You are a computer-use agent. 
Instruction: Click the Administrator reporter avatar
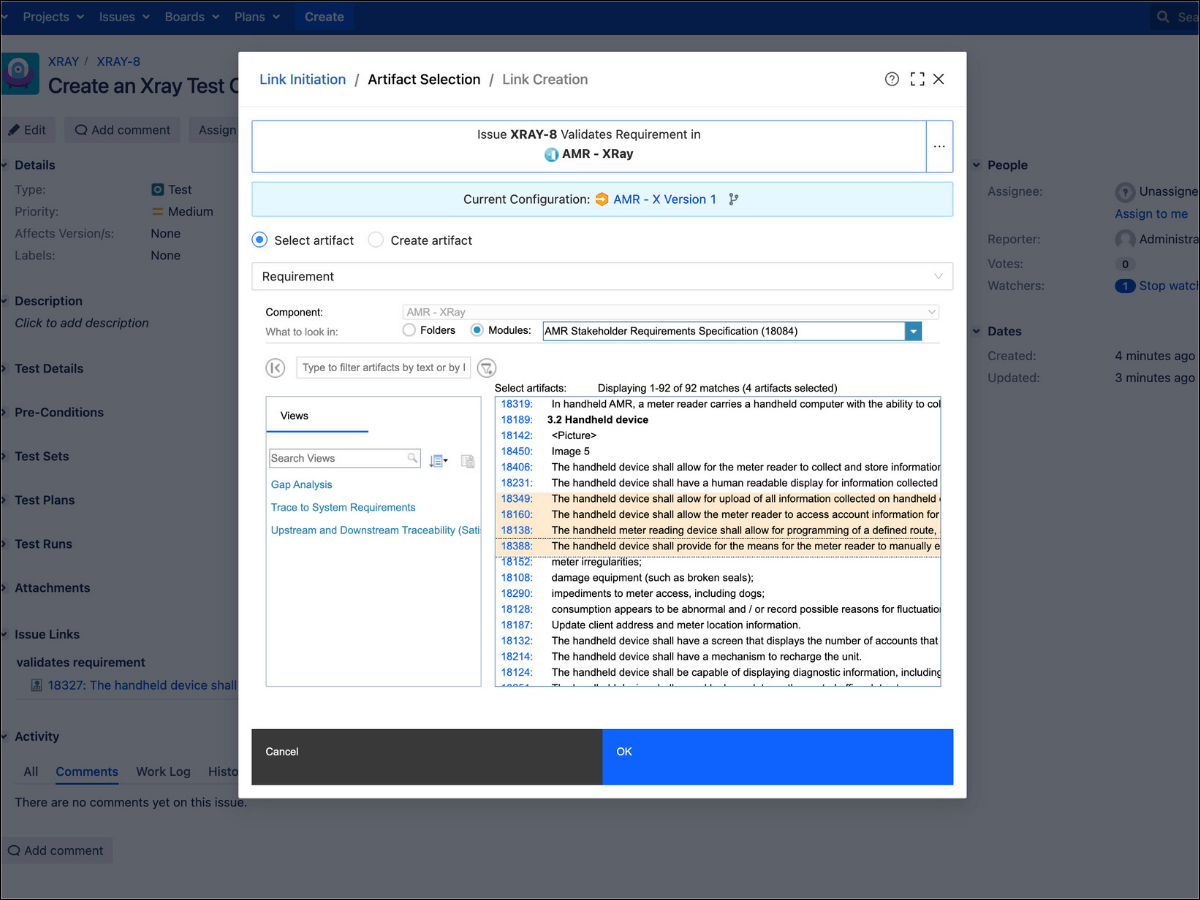[1125, 239]
